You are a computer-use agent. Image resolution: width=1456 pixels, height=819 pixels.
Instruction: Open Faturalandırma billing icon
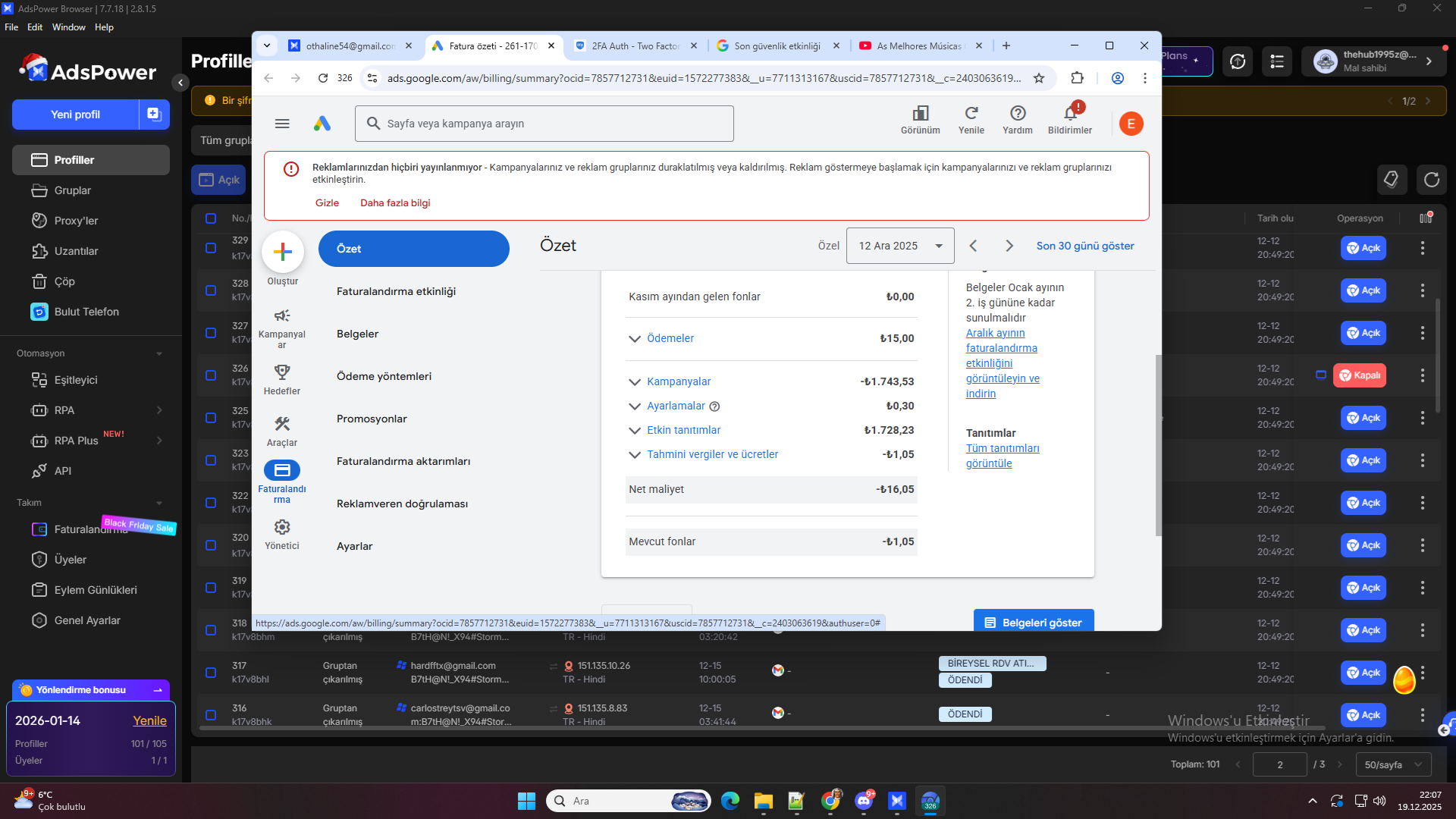click(282, 470)
